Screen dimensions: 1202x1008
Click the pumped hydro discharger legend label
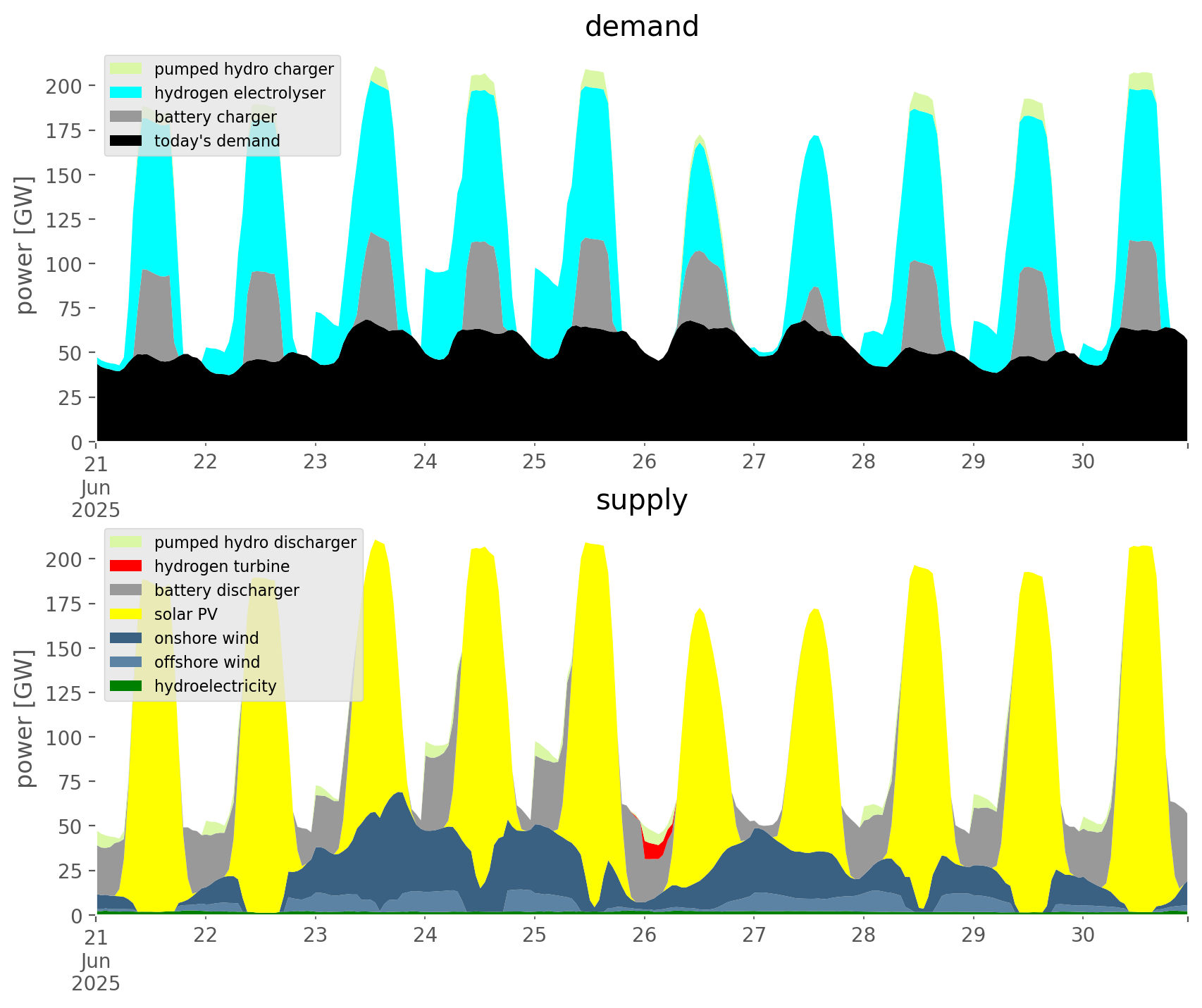pos(255,542)
